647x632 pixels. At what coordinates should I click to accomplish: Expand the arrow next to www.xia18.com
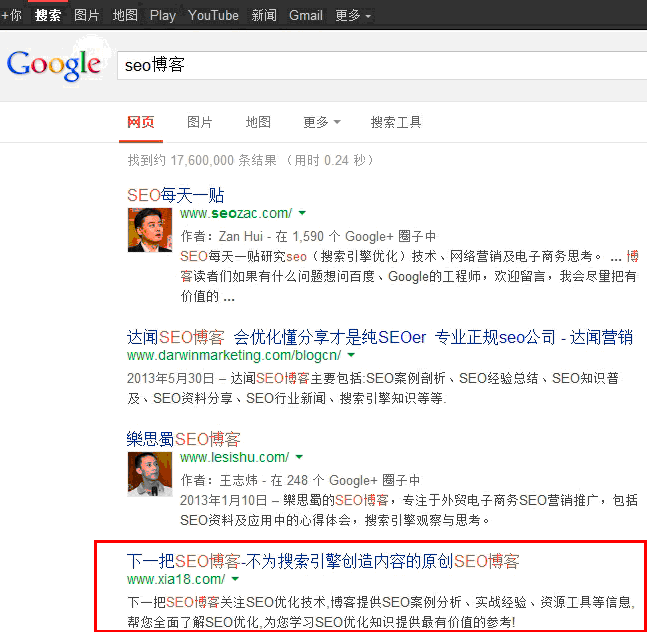click(235, 579)
